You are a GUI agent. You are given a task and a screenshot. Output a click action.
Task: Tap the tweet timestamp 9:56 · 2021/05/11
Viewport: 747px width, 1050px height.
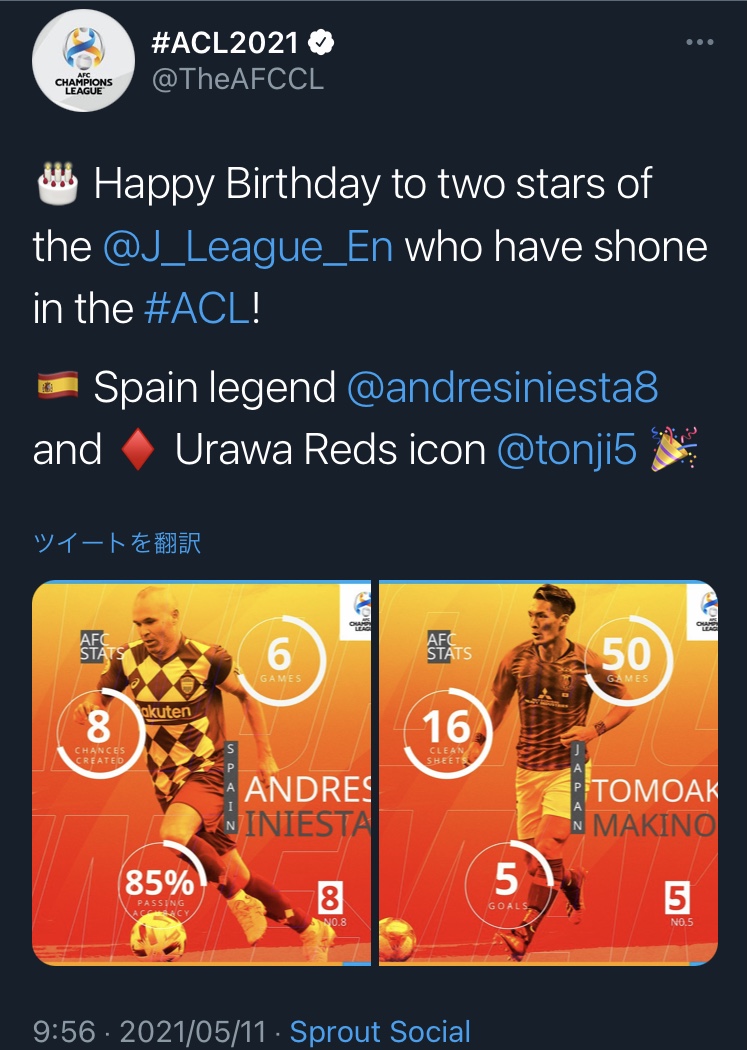point(149,1031)
